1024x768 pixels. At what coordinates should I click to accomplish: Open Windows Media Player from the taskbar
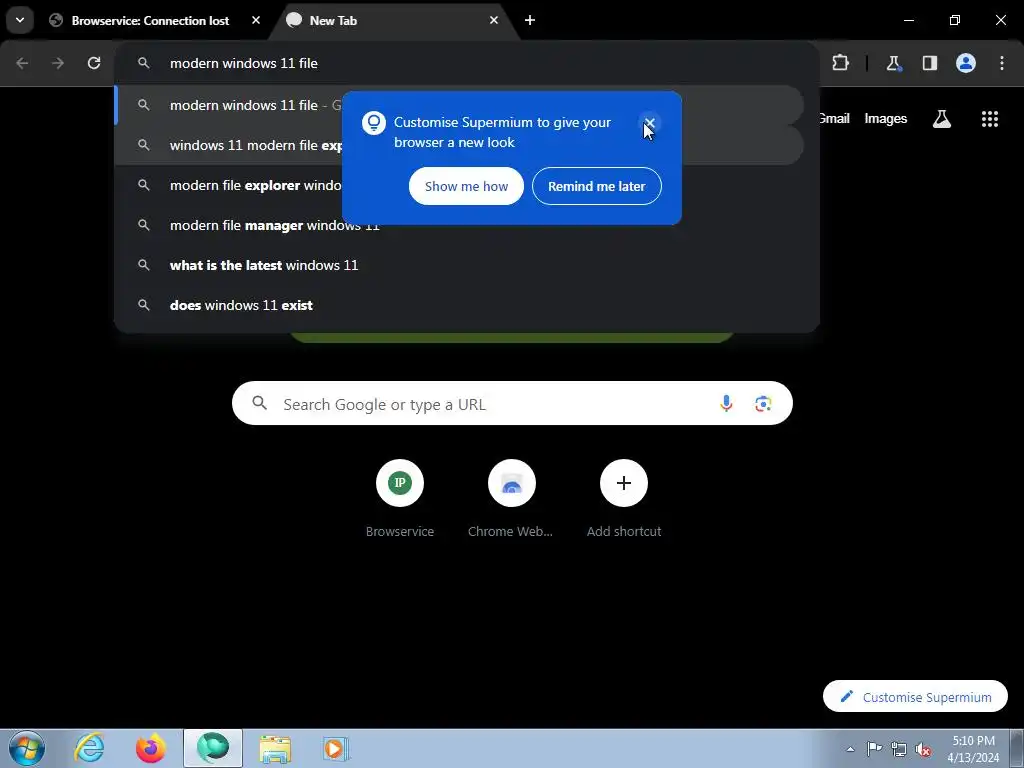(336, 748)
